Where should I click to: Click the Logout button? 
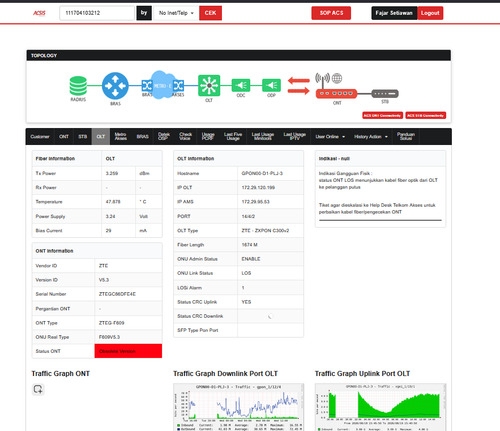[430, 13]
